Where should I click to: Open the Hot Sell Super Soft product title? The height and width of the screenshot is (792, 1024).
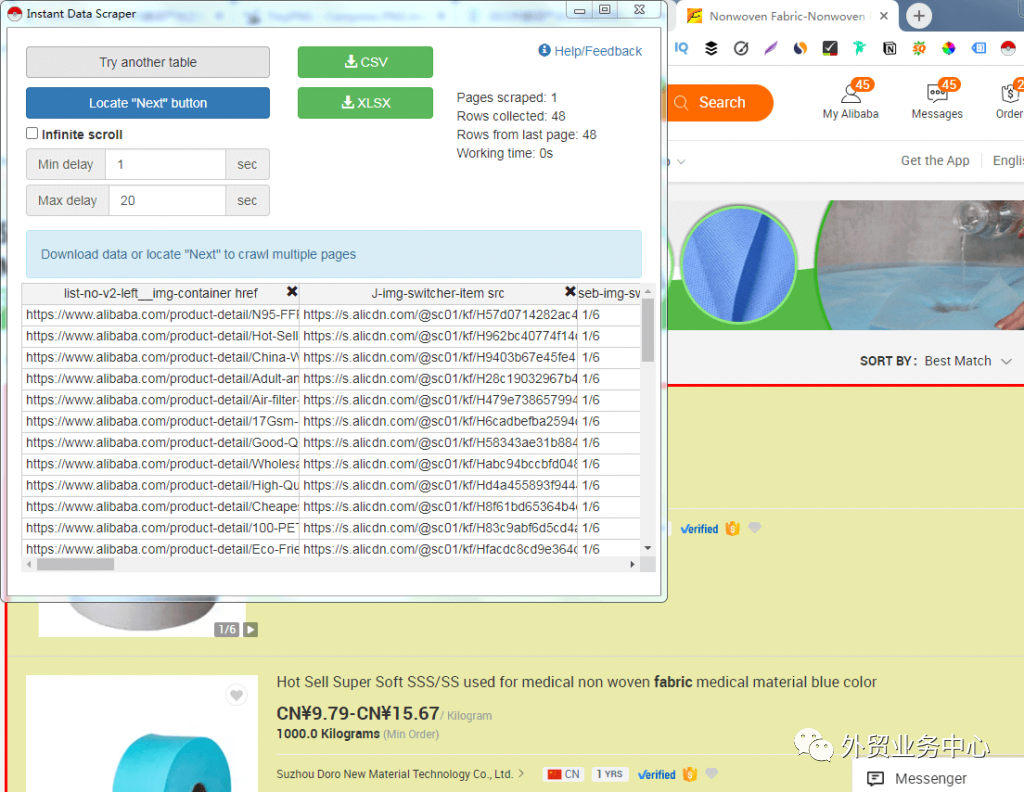[x=576, y=682]
